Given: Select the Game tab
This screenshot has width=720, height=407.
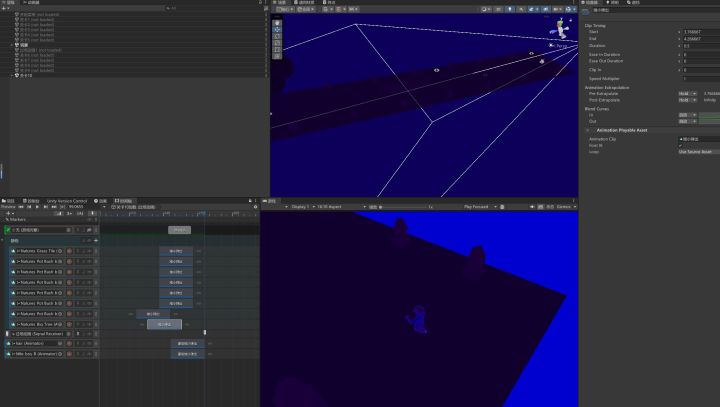Looking at the screenshot, I should tap(270, 201).
